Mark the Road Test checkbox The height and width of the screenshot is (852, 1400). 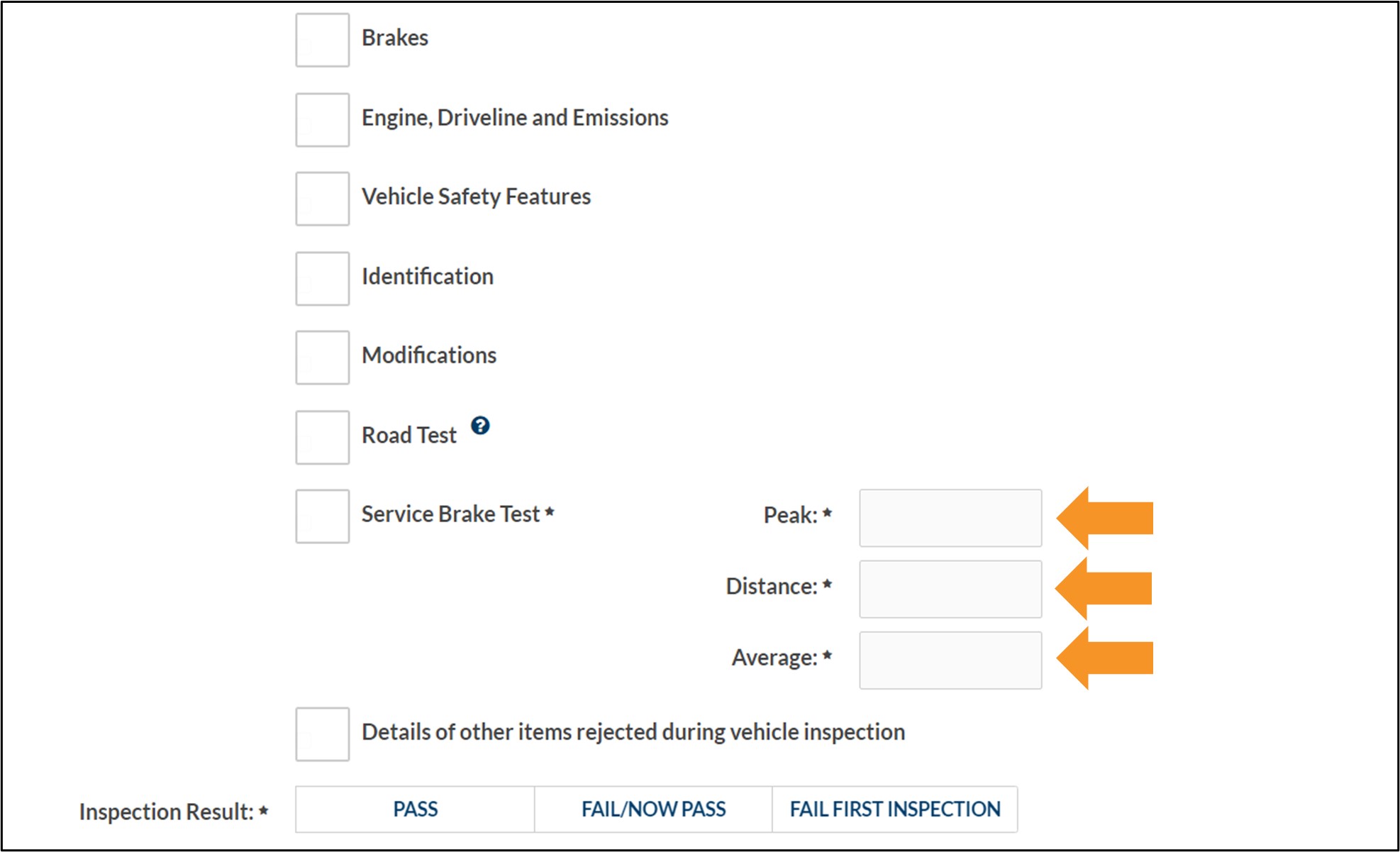pos(322,438)
